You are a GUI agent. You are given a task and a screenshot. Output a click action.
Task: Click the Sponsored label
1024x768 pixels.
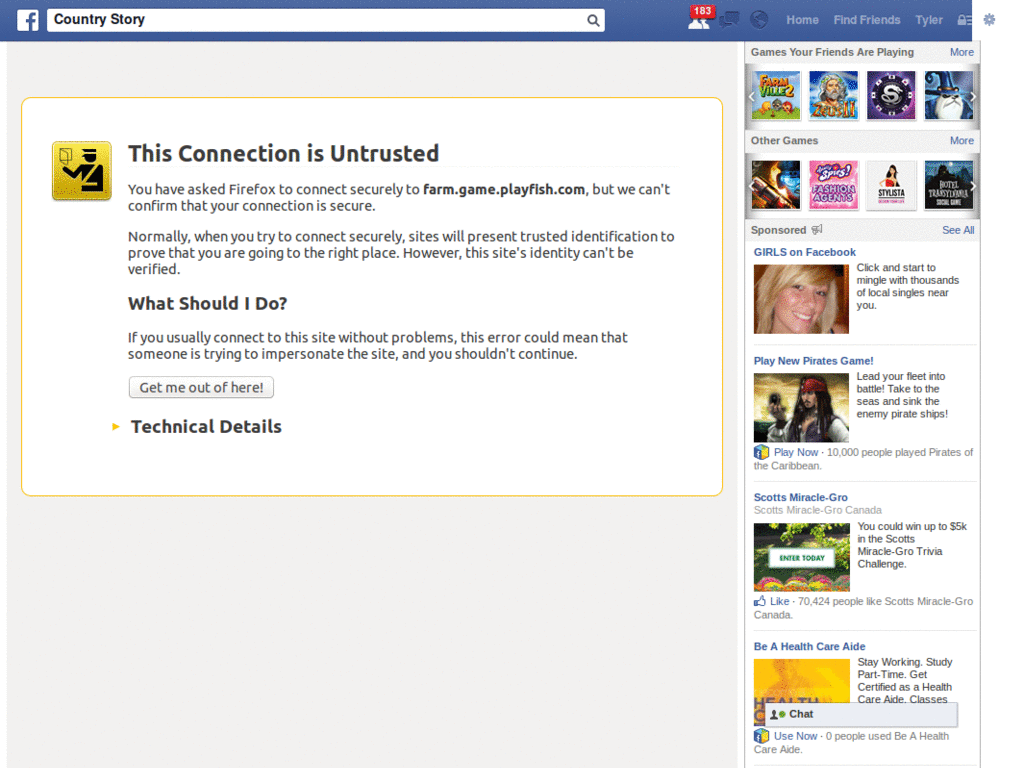point(778,230)
